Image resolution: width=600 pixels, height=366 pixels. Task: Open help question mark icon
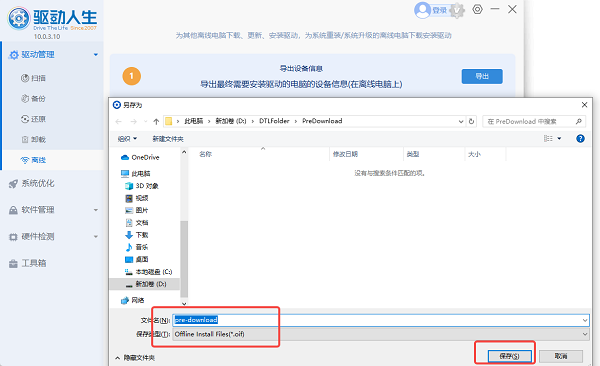pyautogui.click(x=580, y=139)
